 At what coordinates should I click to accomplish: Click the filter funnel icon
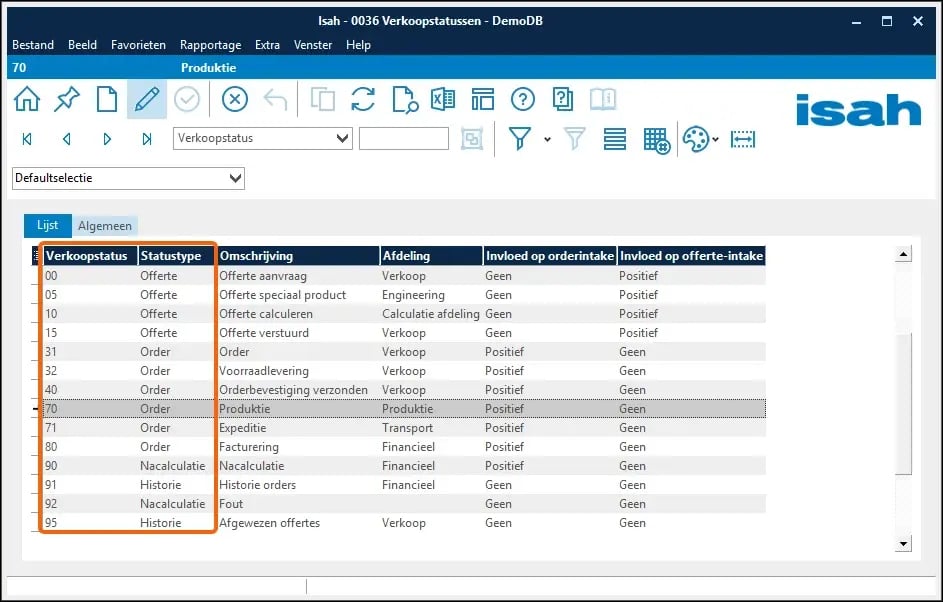pos(520,138)
